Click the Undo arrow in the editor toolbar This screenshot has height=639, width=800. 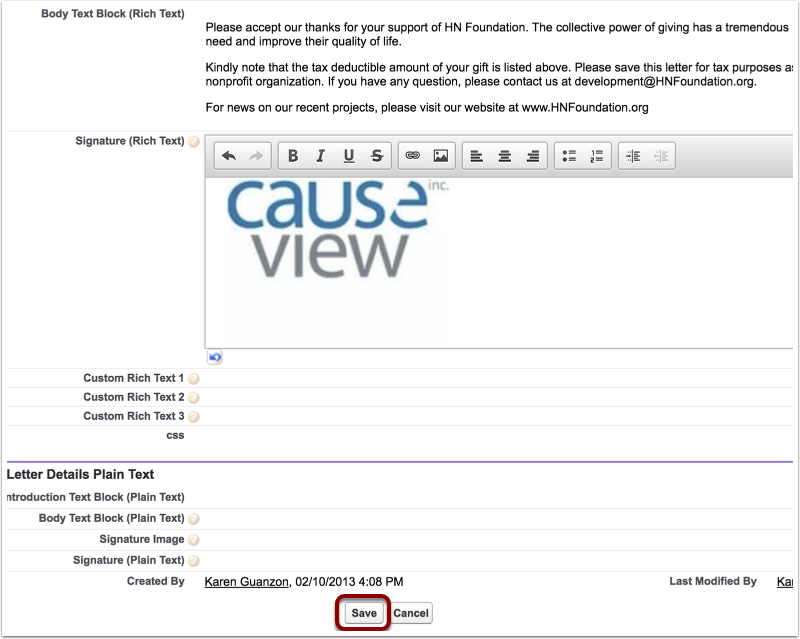[229, 156]
